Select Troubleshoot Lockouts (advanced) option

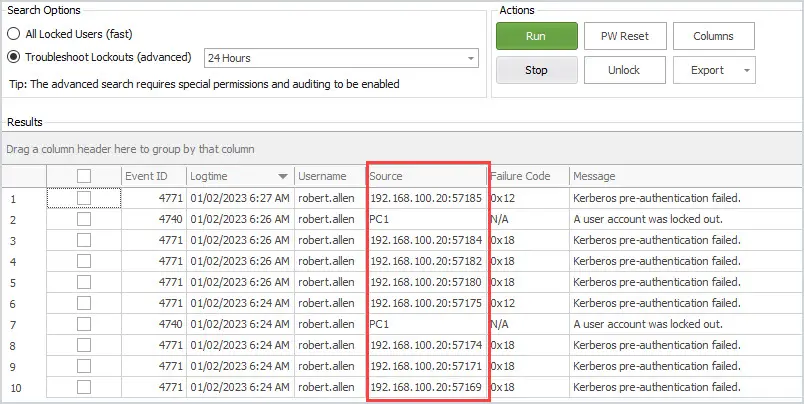coord(14,57)
